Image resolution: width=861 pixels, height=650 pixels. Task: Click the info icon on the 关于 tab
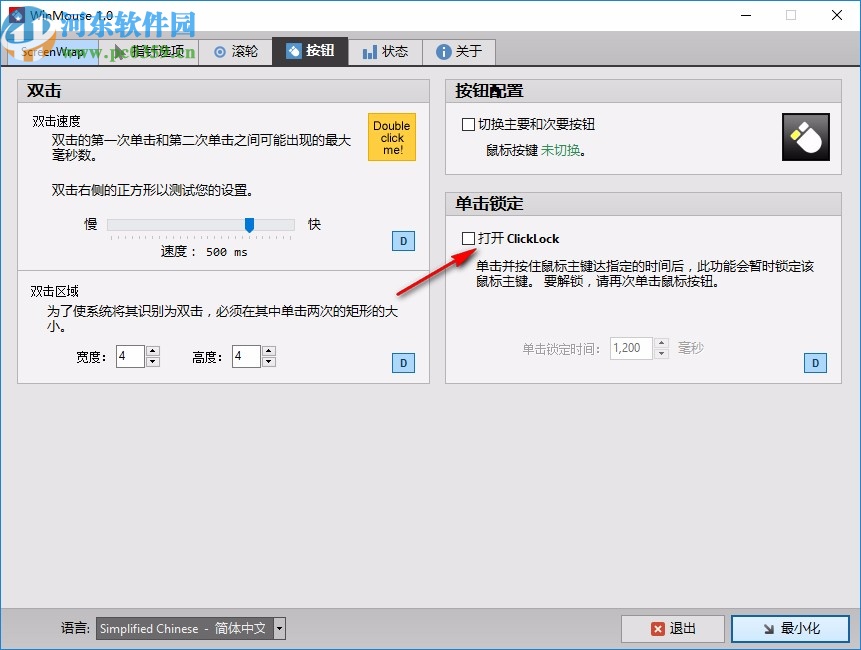click(x=443, y=52)
